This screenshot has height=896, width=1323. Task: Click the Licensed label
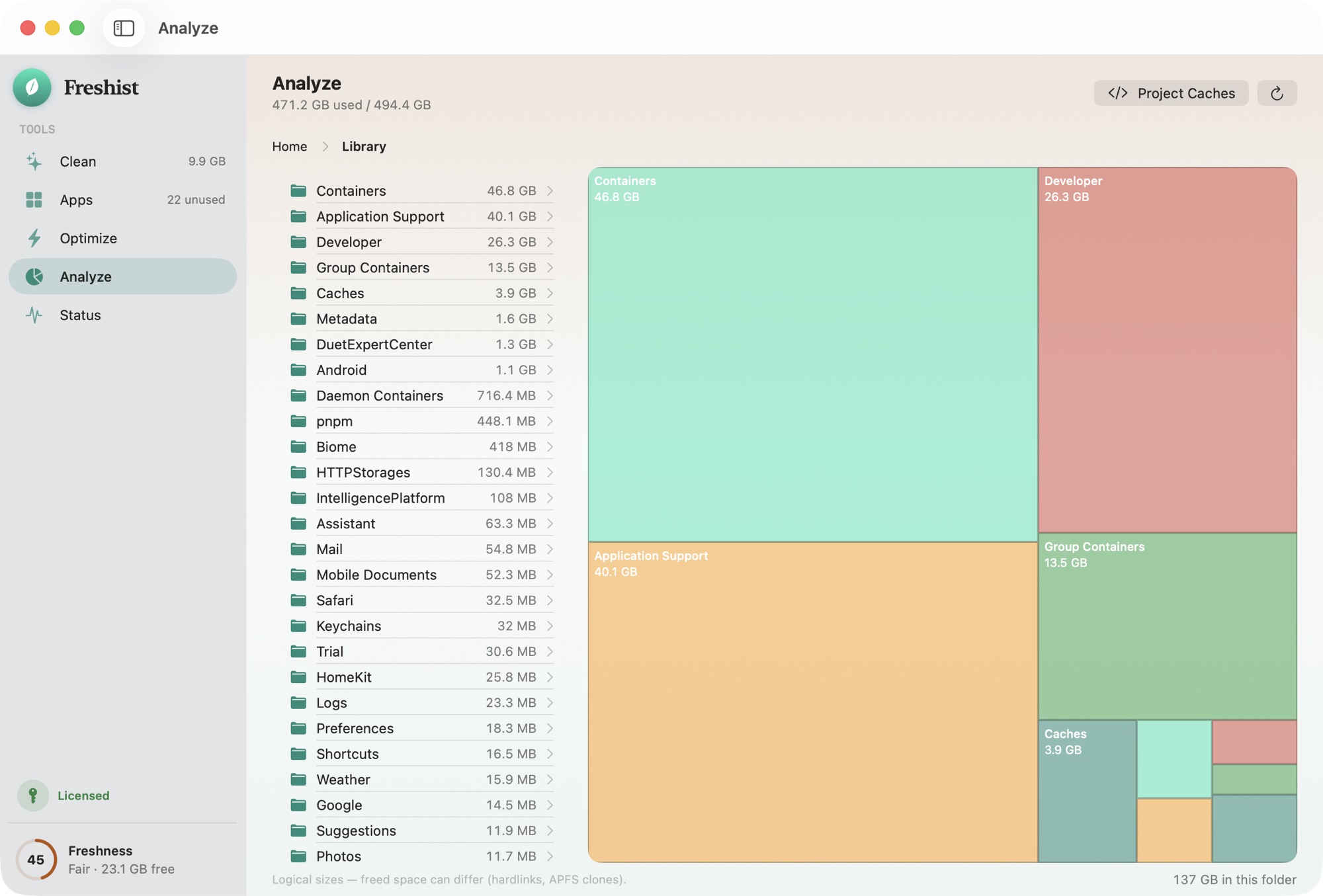tap(83, 795)
